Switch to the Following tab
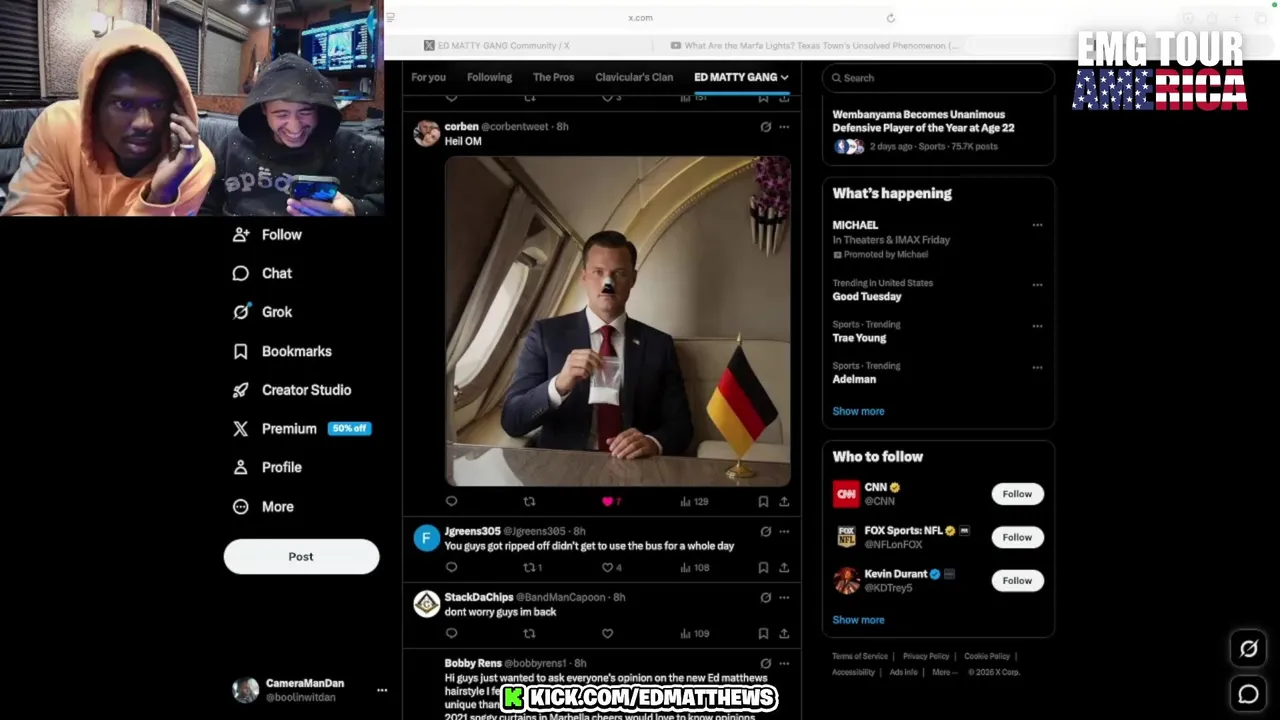 click(489, 77)
